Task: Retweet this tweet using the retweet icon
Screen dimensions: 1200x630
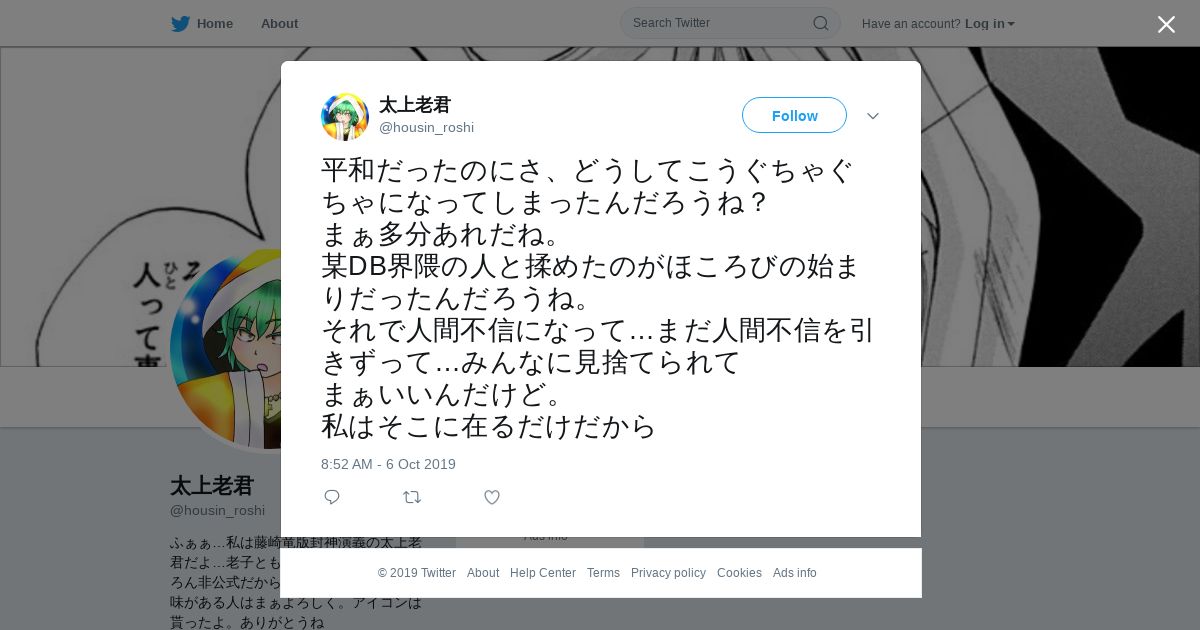Action: pos(412,497)
